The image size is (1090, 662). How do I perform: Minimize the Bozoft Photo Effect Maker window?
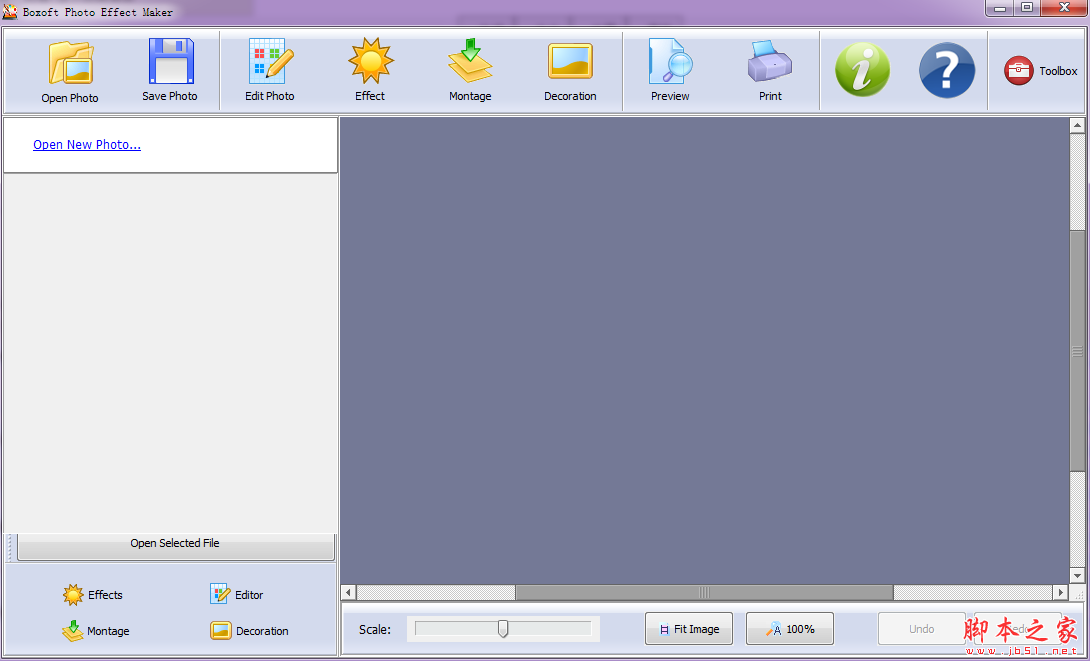click(1000, 8)
